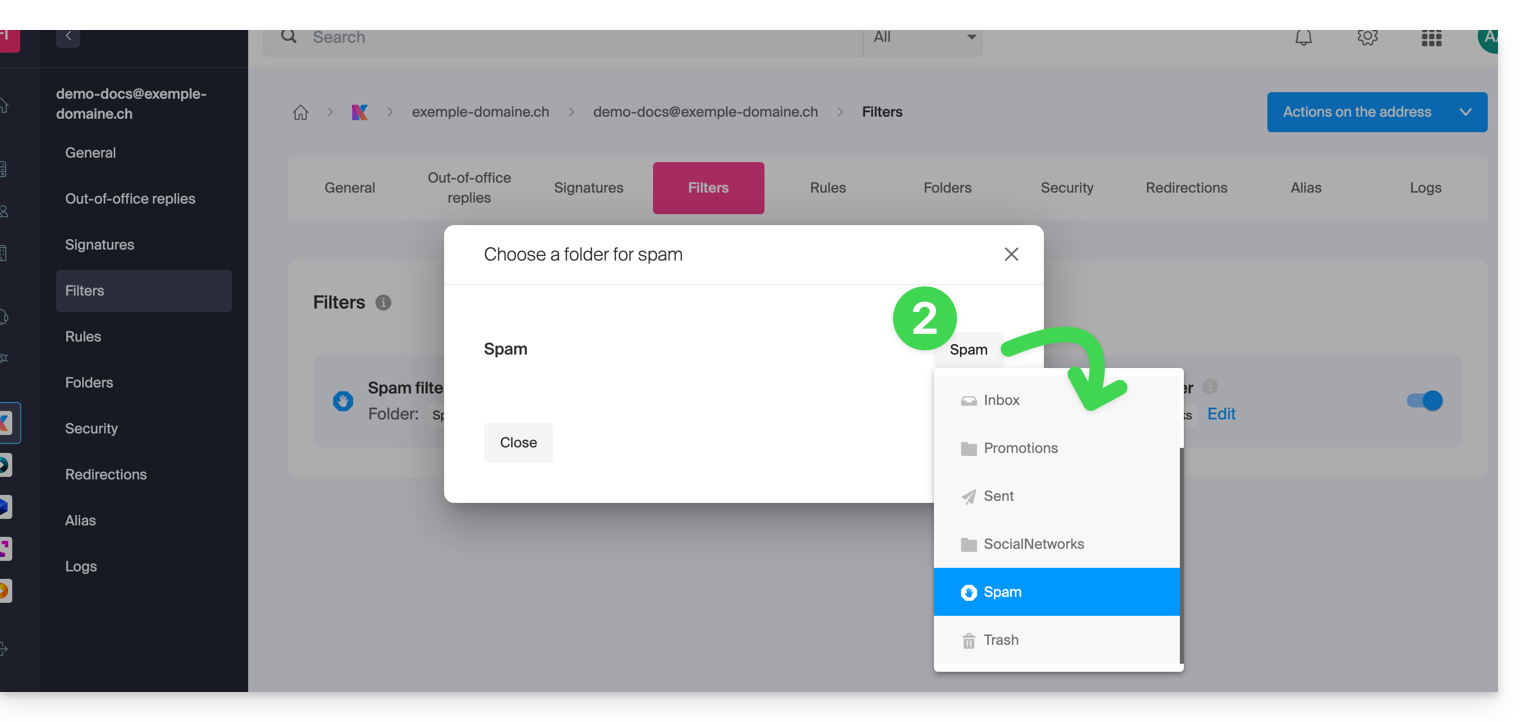Click the blue hand icon beside Spam filter
The height and width of the screenshot is (722, 1528).
coord(343,401)
